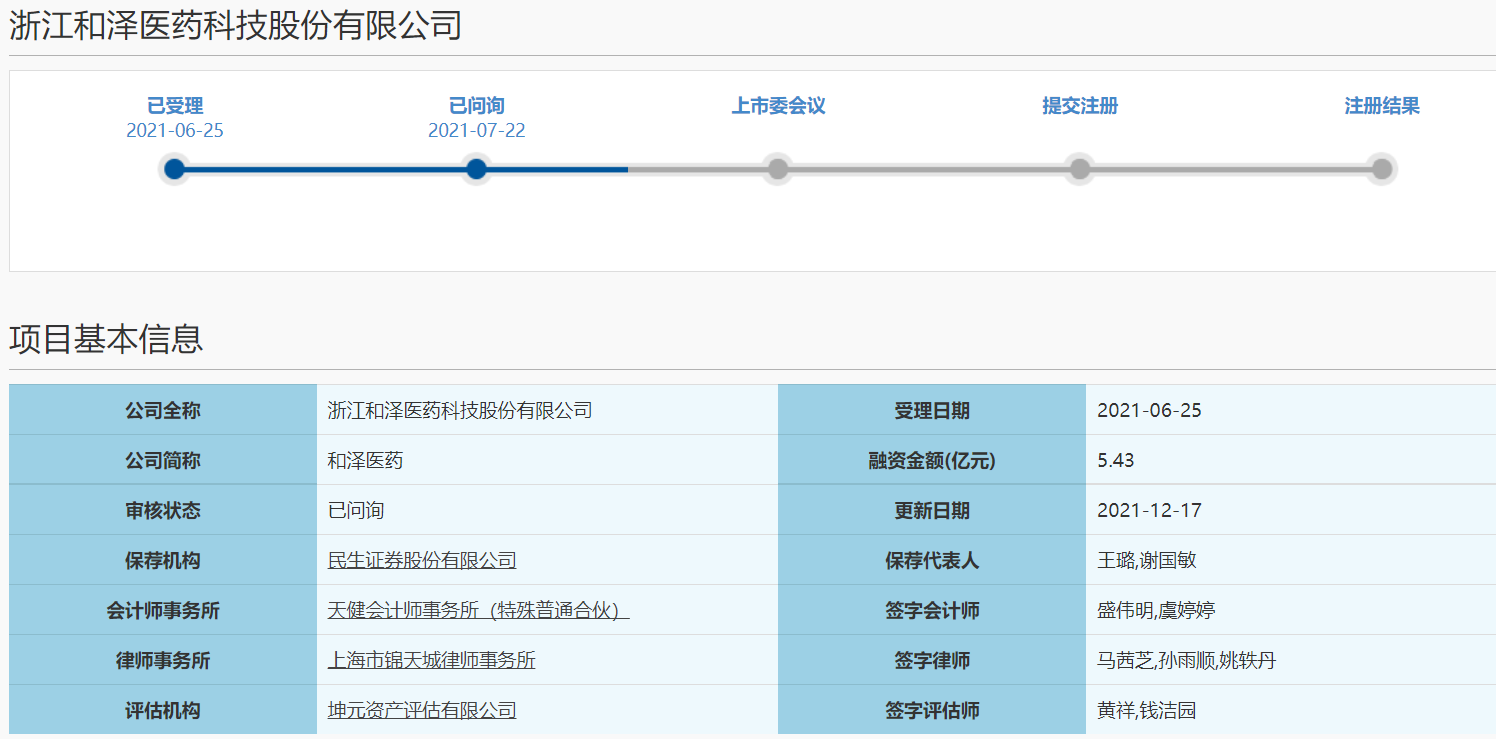Click the 律师事务所 header cell
The width and height of the screenshot is (1496, 739).
click(163, 660)
